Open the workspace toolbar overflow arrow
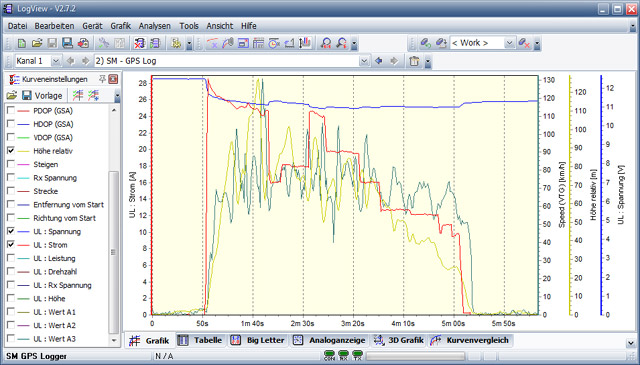The height and width of the screenshot is (365, 640). pyautogui.click(x=537, y=44)
